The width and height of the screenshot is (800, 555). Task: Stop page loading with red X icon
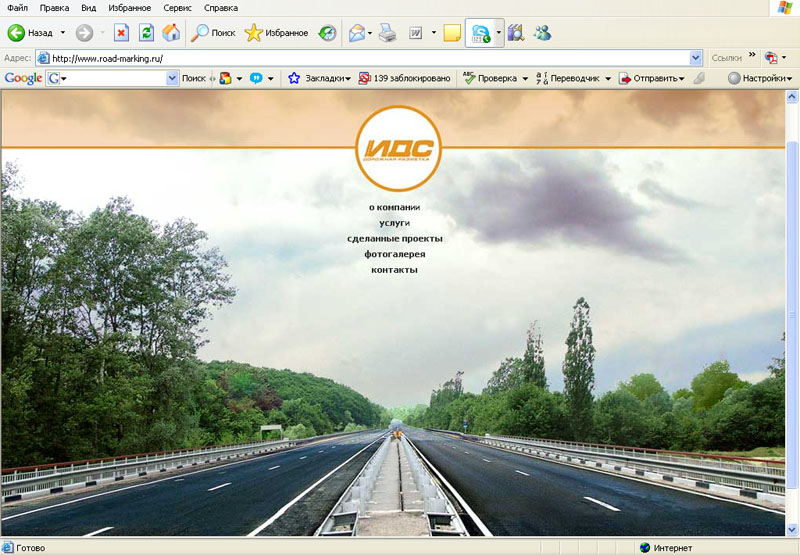pos(121,33)
